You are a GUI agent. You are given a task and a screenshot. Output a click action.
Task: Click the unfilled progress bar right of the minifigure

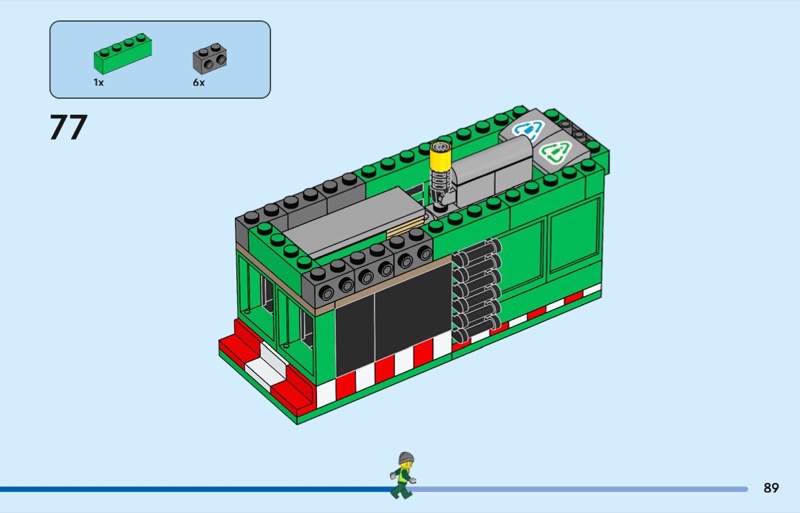tap(580, 489)
